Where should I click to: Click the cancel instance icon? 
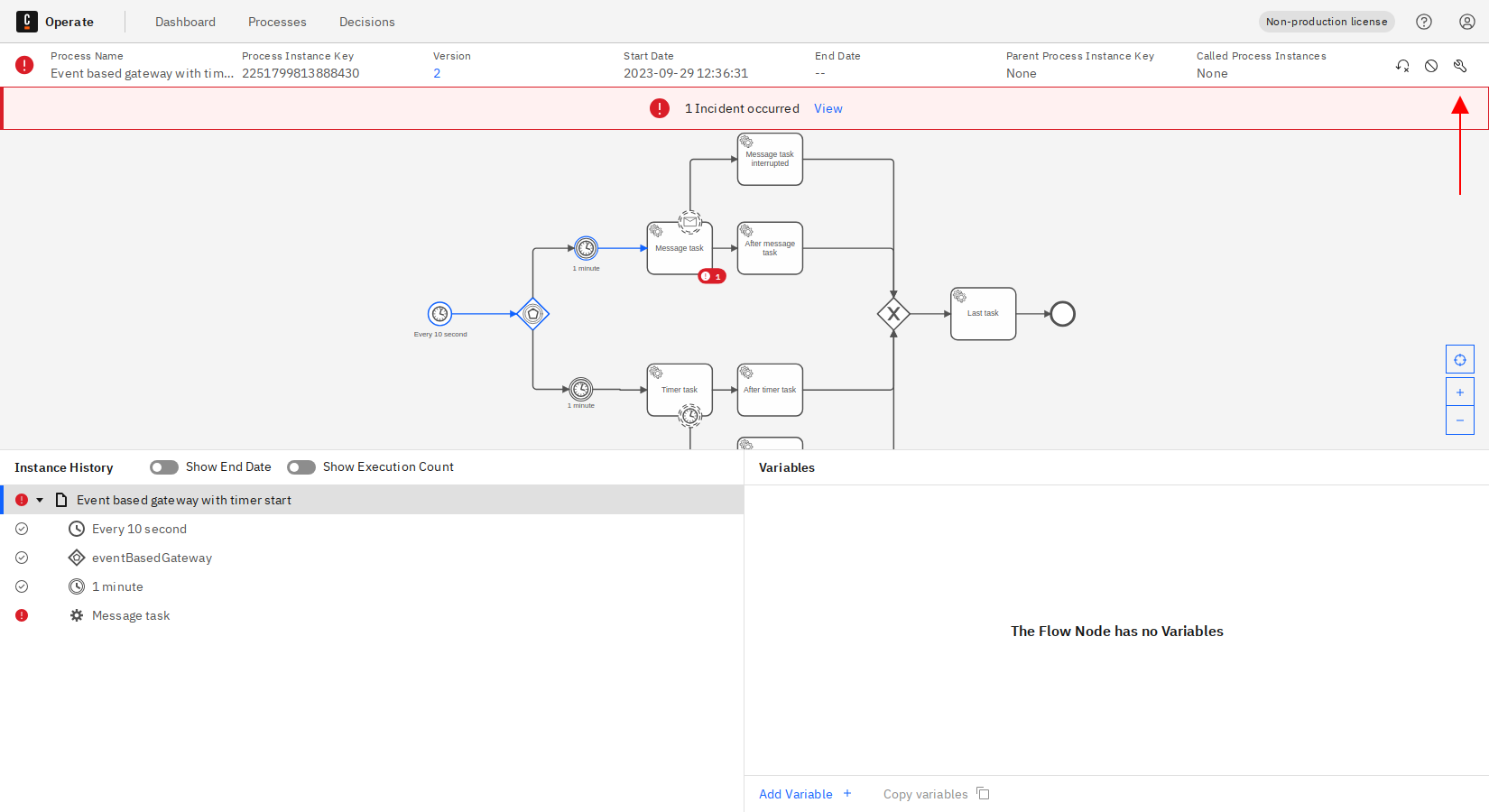(x=1431, y=66)
